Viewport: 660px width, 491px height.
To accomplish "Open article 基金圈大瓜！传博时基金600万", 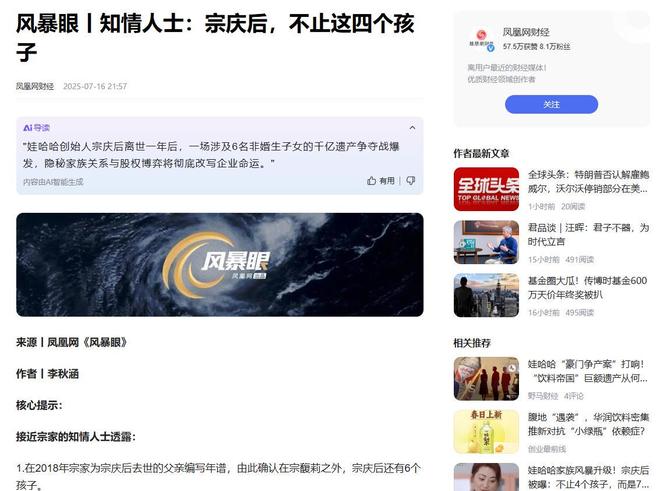I will (x=588, y=288).
